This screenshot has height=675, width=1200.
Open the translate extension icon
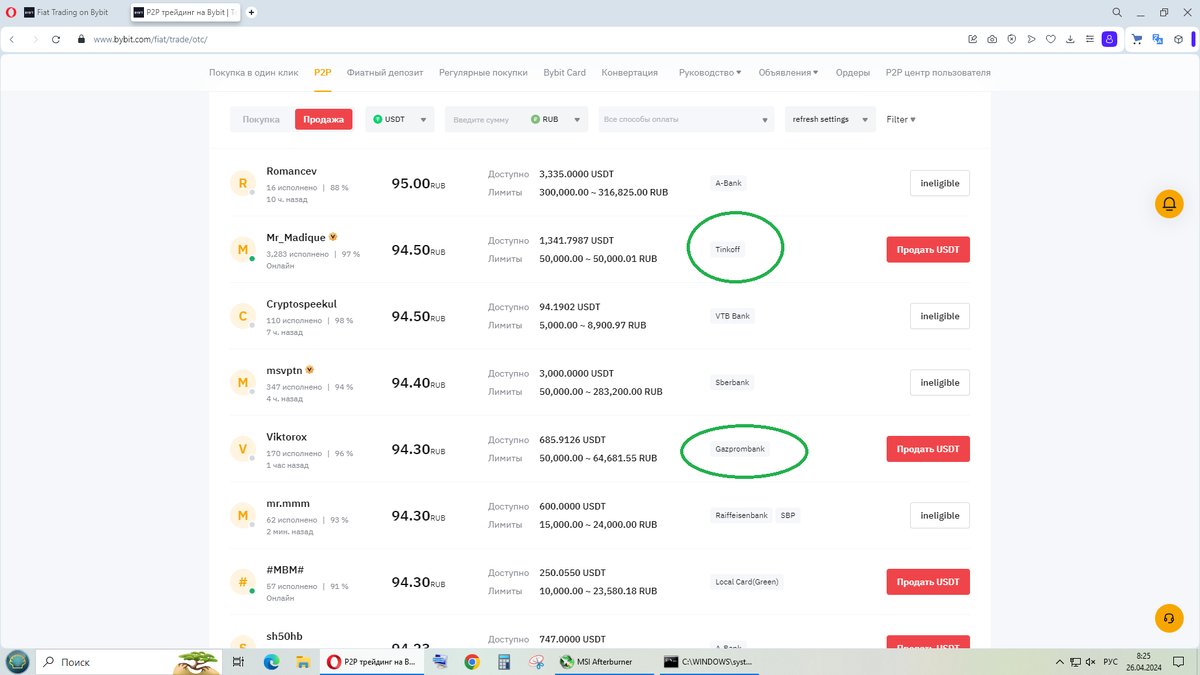(1158, 39)
